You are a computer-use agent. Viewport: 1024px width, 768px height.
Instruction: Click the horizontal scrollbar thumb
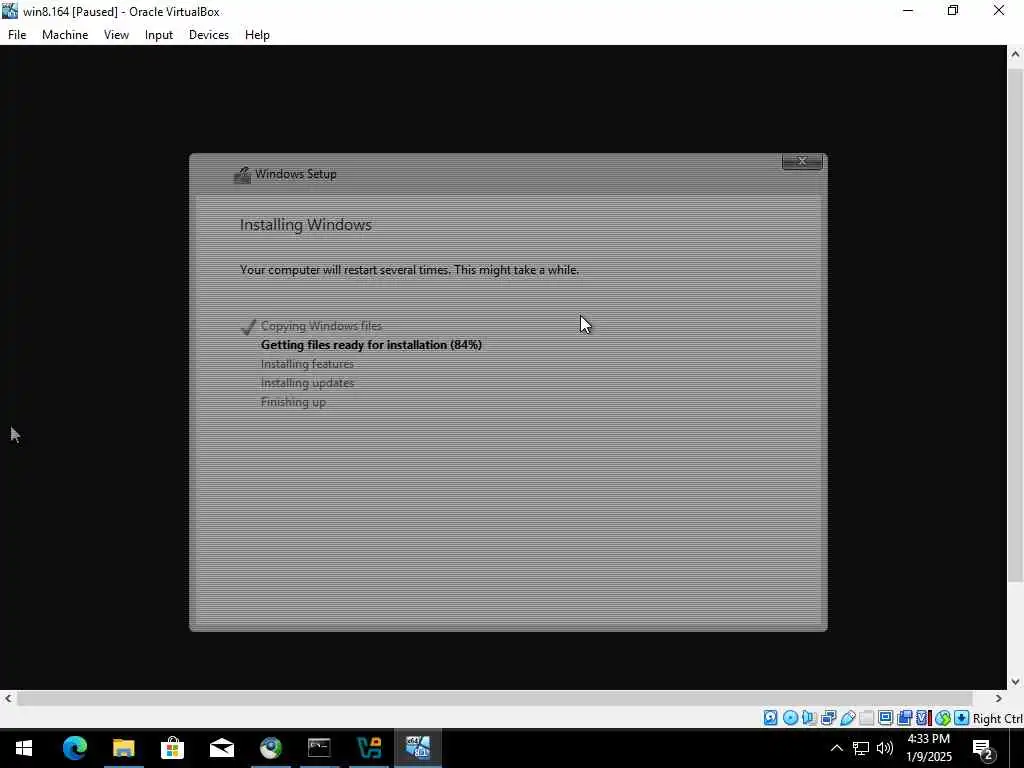click(x=495, y=698)
